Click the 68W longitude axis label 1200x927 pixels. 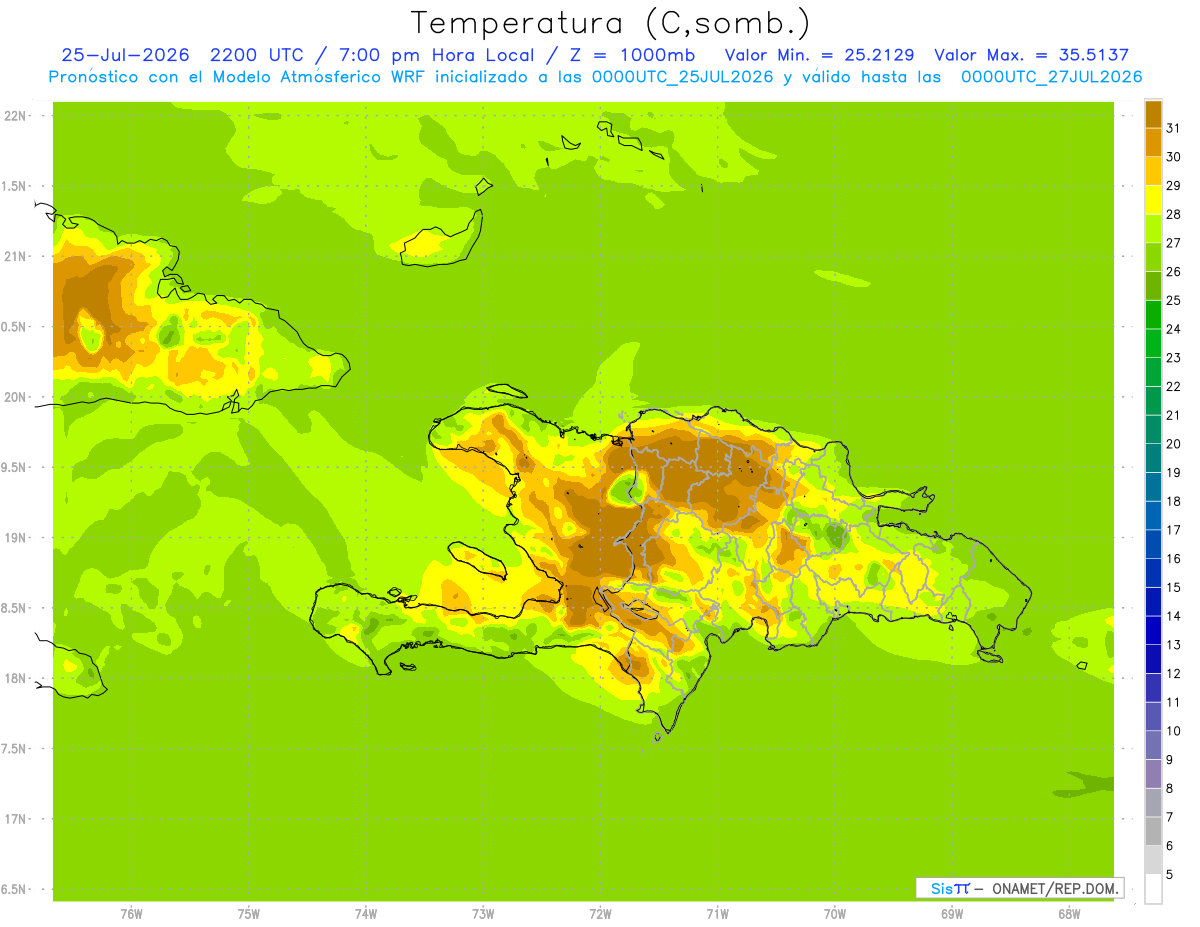coord(1069,913)
